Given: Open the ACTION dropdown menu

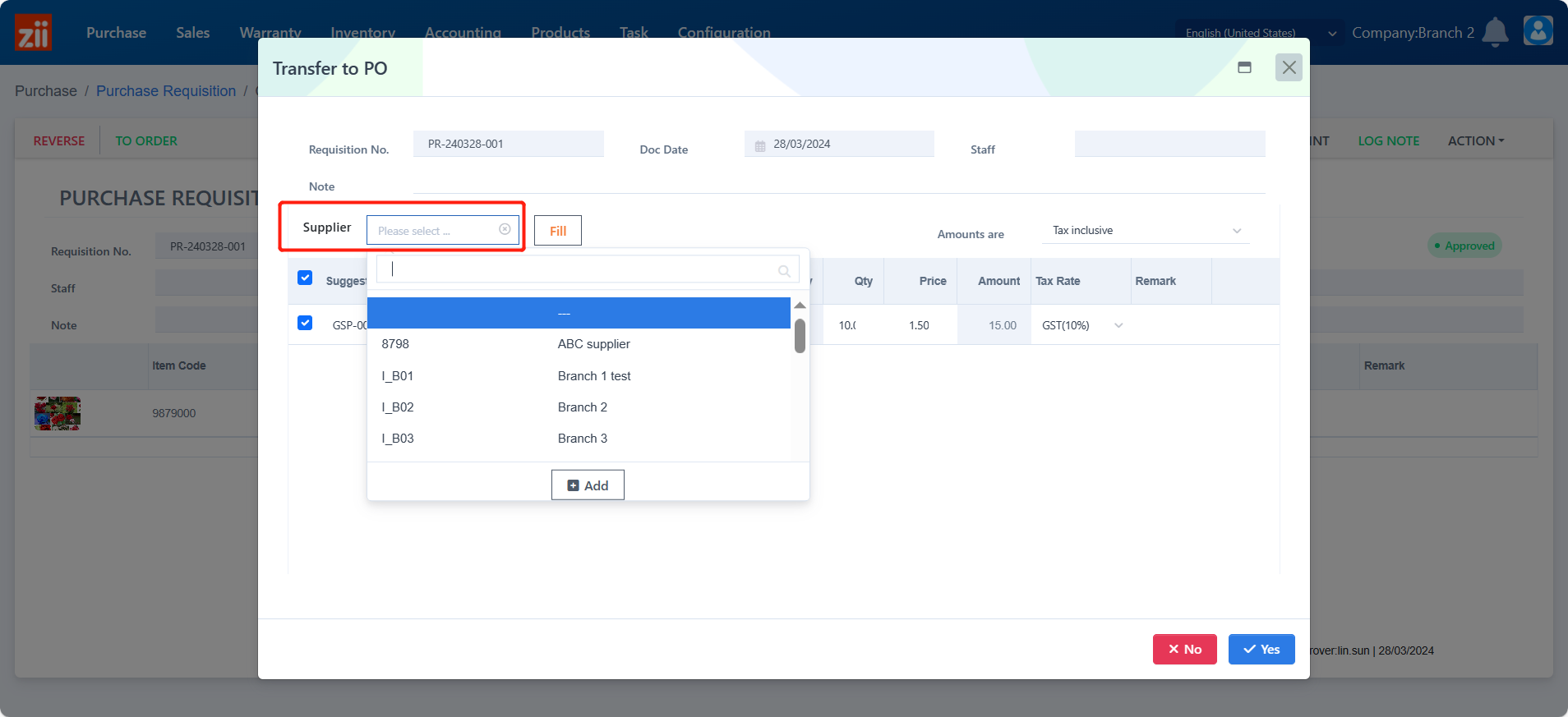Looking at the screenshot, I should [1476, 140].
